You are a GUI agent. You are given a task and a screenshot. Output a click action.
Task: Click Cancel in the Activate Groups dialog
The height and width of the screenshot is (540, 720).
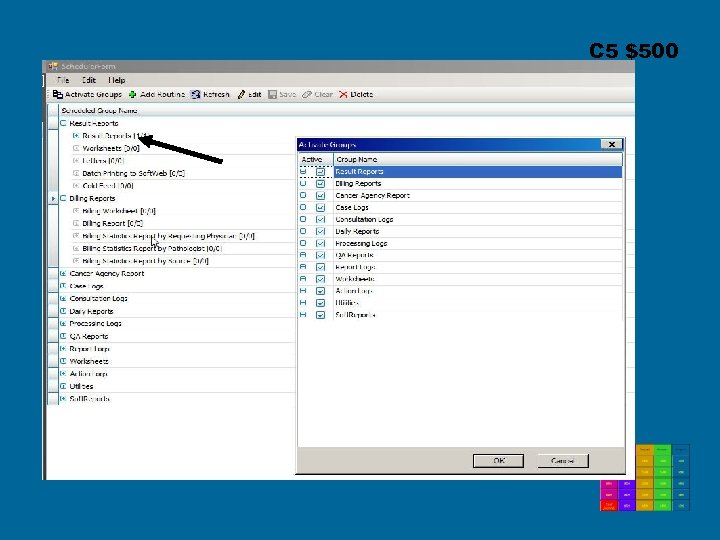coord(563,461)
